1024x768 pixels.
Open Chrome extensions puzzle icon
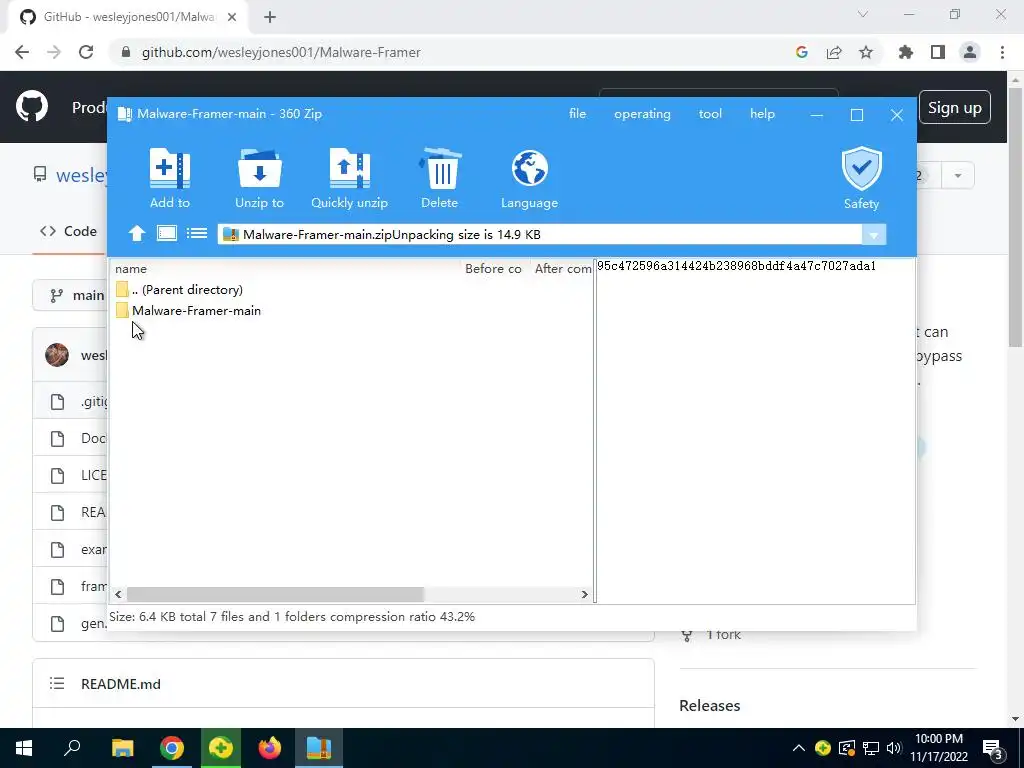click(x=905, y=52)
